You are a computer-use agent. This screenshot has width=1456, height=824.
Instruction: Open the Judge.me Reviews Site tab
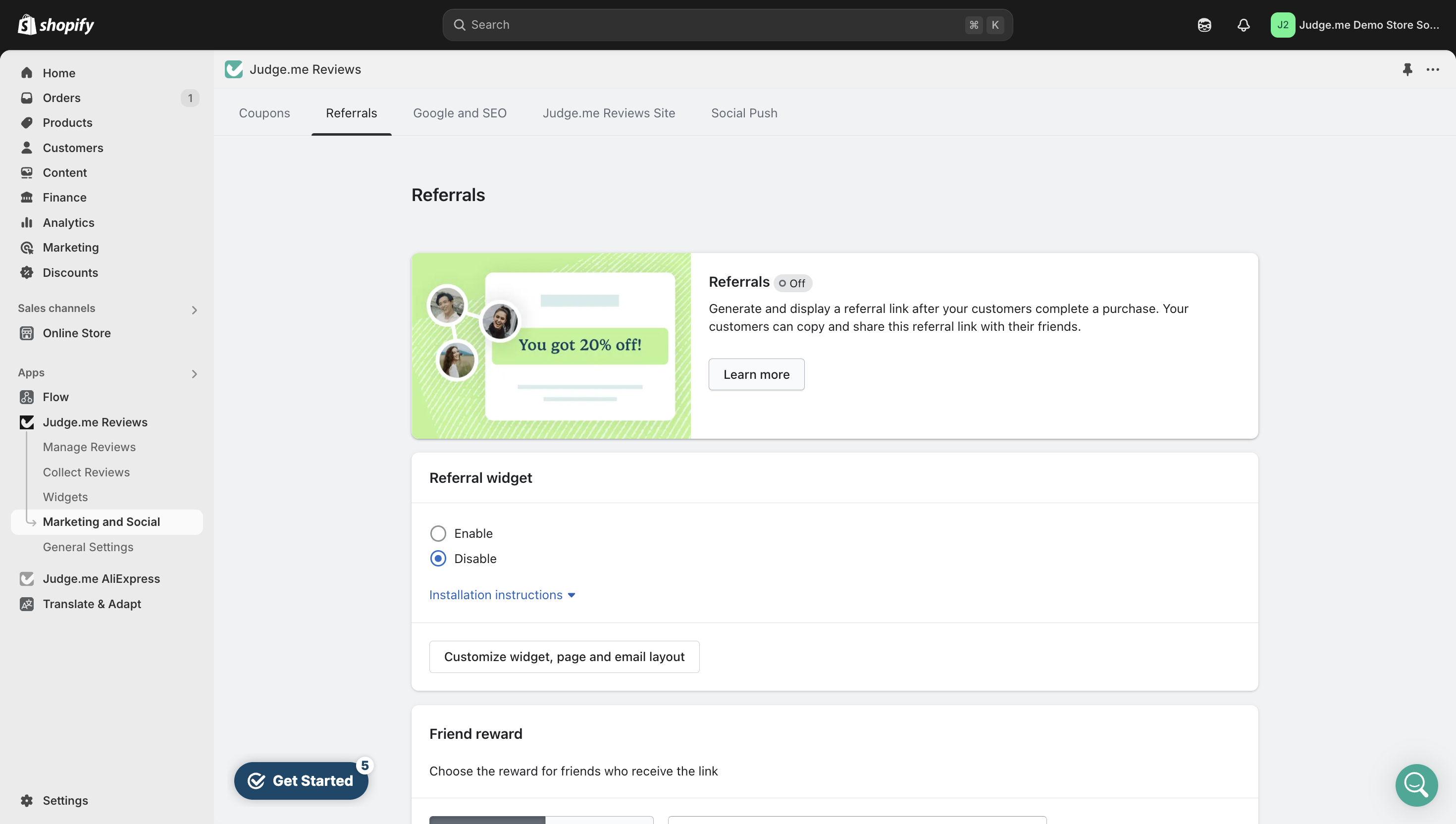pyautogui.click(x=609, y=113)
